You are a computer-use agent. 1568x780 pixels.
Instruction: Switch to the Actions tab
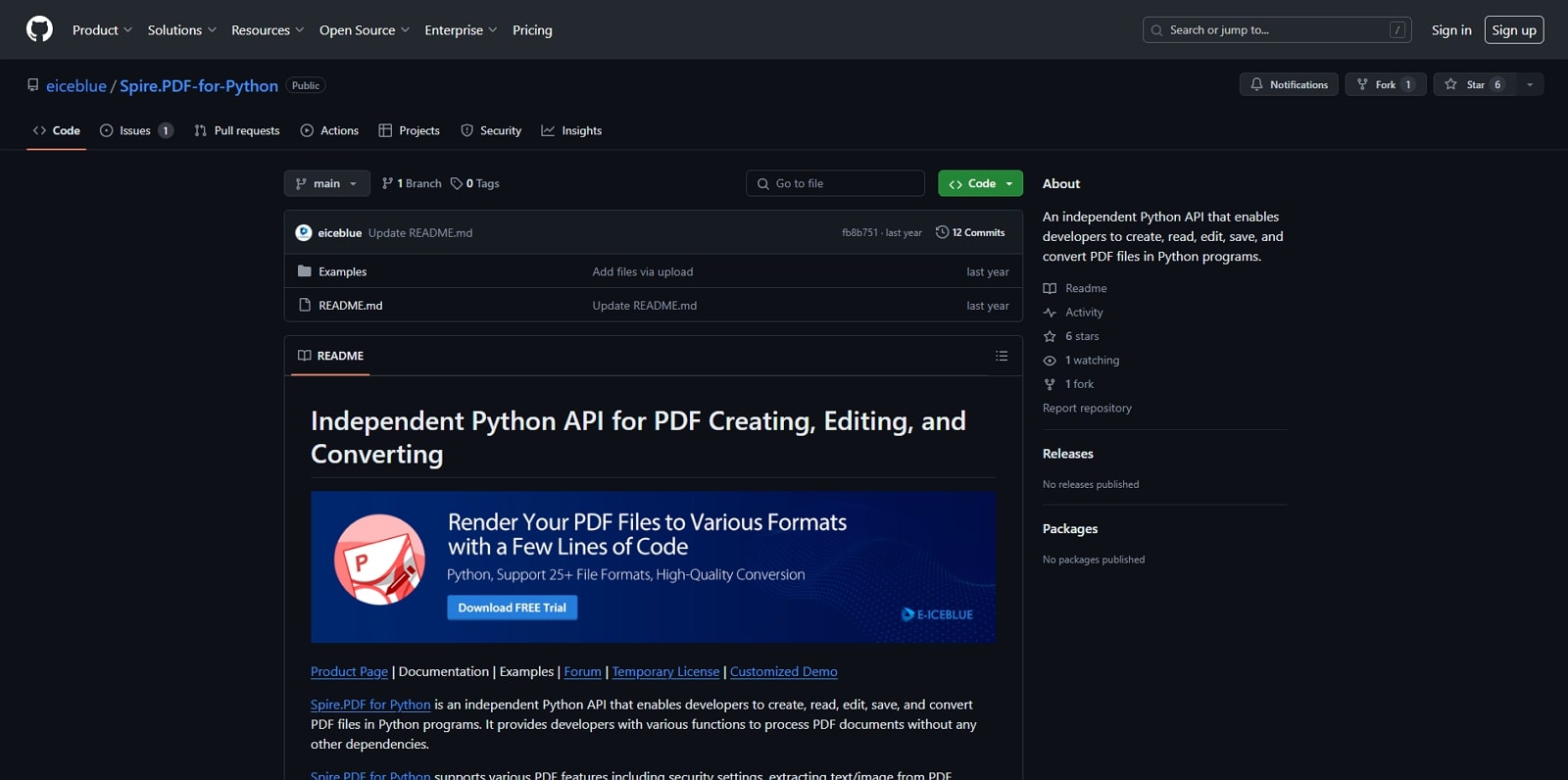pos(329,130)
